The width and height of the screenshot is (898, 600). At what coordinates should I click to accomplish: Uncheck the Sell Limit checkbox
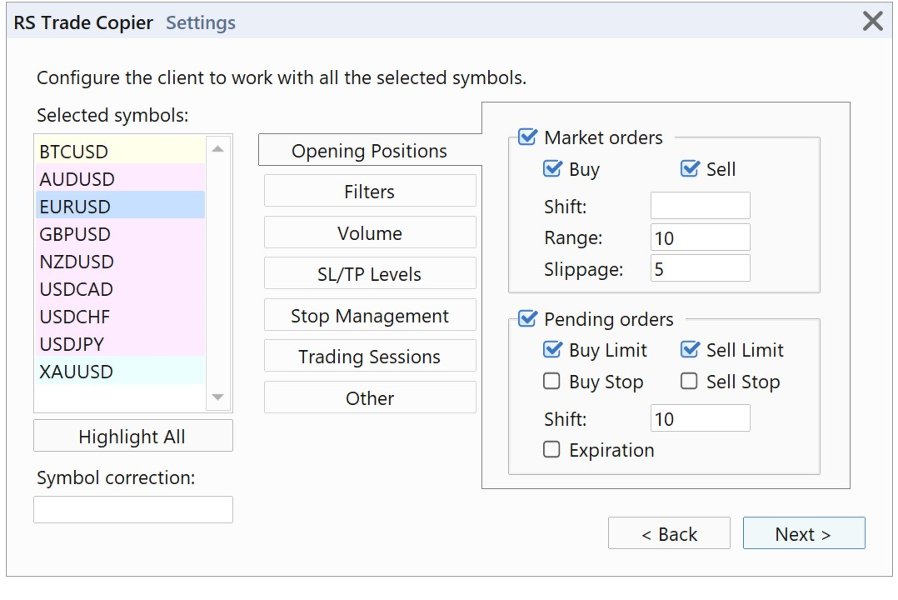tap(689, 350)
